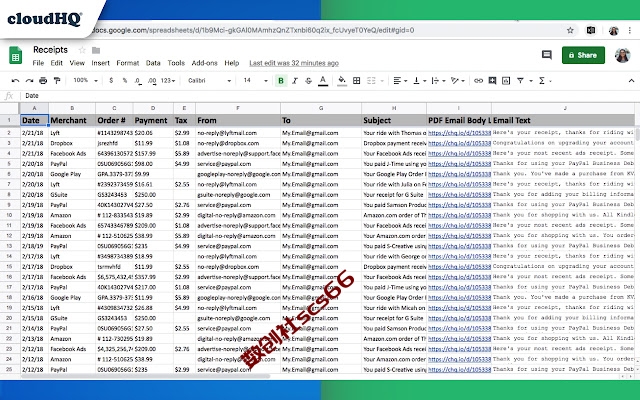Format as percent with the % button
Screen dimensions: 640x400
tap(124, 81)
